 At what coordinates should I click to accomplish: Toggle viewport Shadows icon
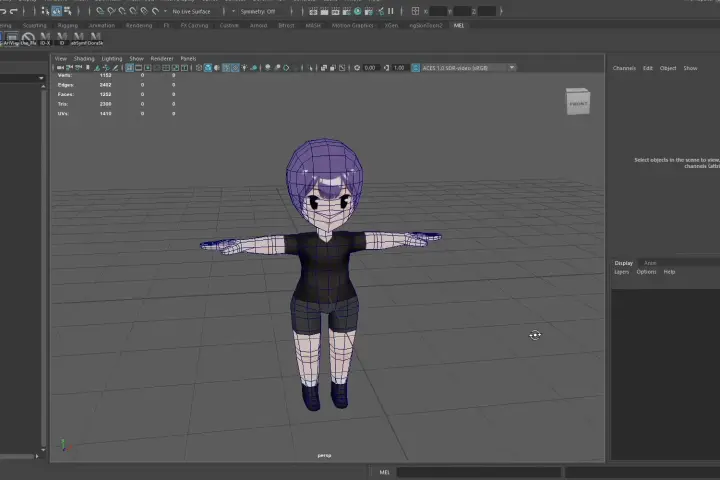(x=253, y=68)
